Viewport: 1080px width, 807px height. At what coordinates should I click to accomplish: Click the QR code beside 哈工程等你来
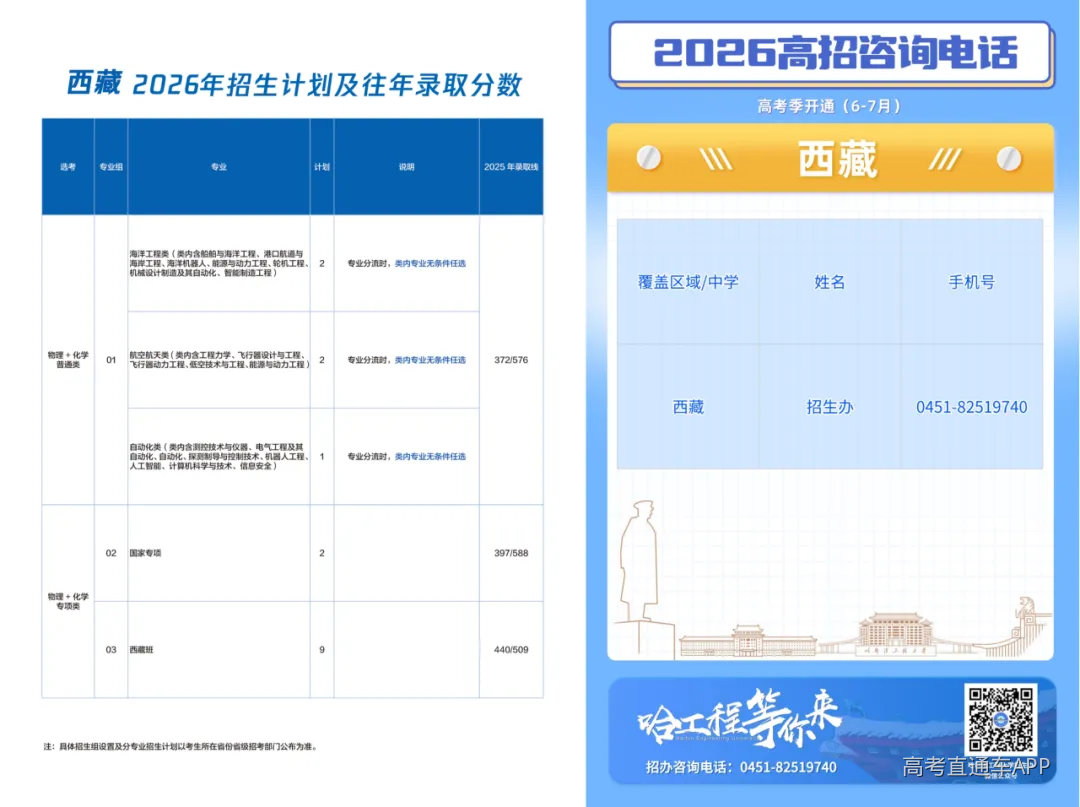tap(1001, 719)
